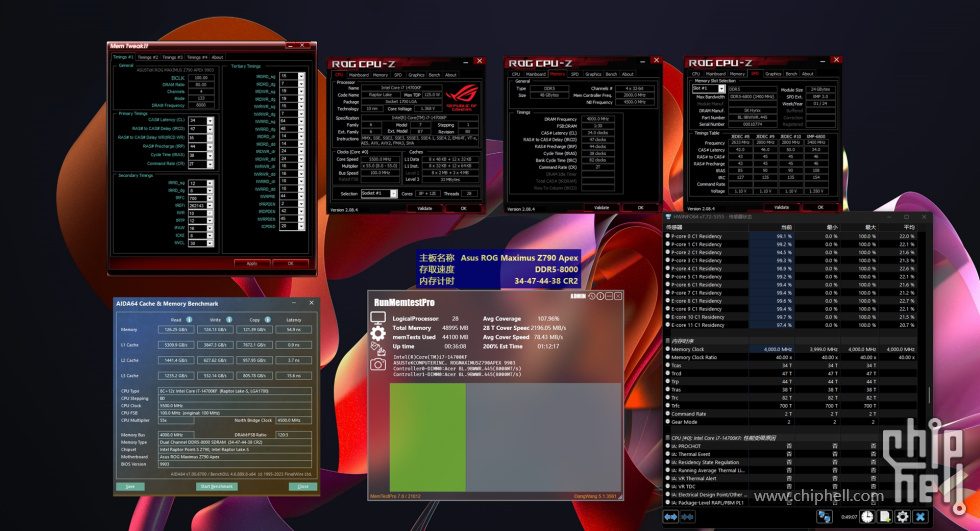Click the Republic of Gamers logo in CPU-Z
Viewport: 980px width, 531px height.
coord(462,97)
